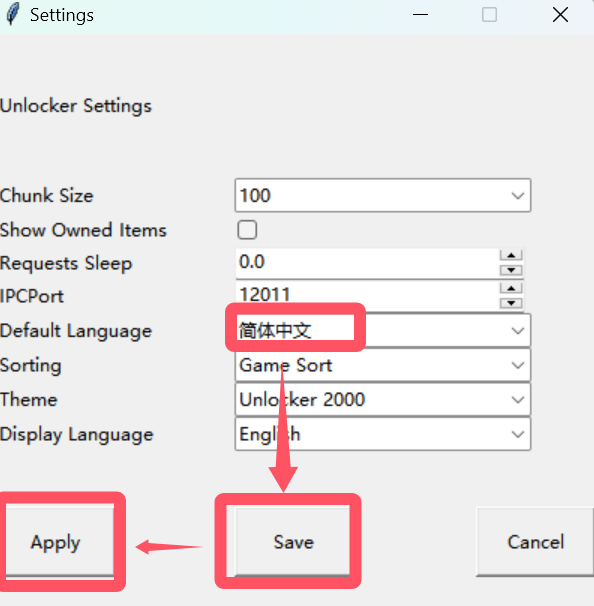Click the Save button
This screenshot has height=606, width=594.
(x=293, y=541)
